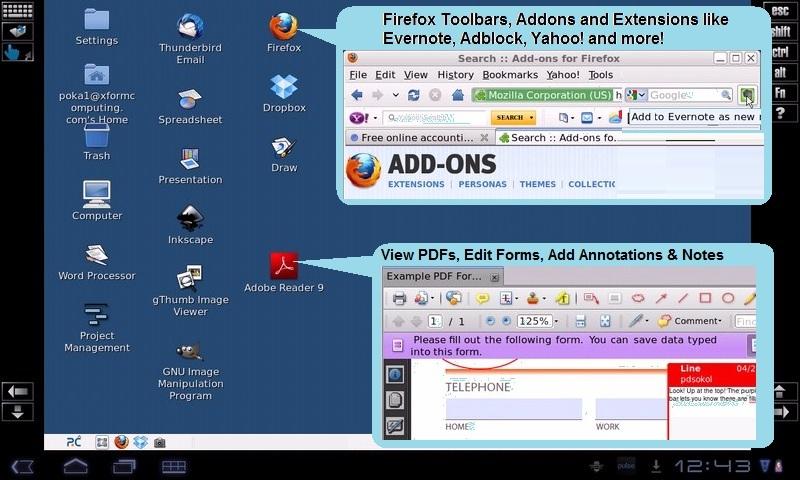
Task: Click the Firefox reload button
Action: click(414, 95)
